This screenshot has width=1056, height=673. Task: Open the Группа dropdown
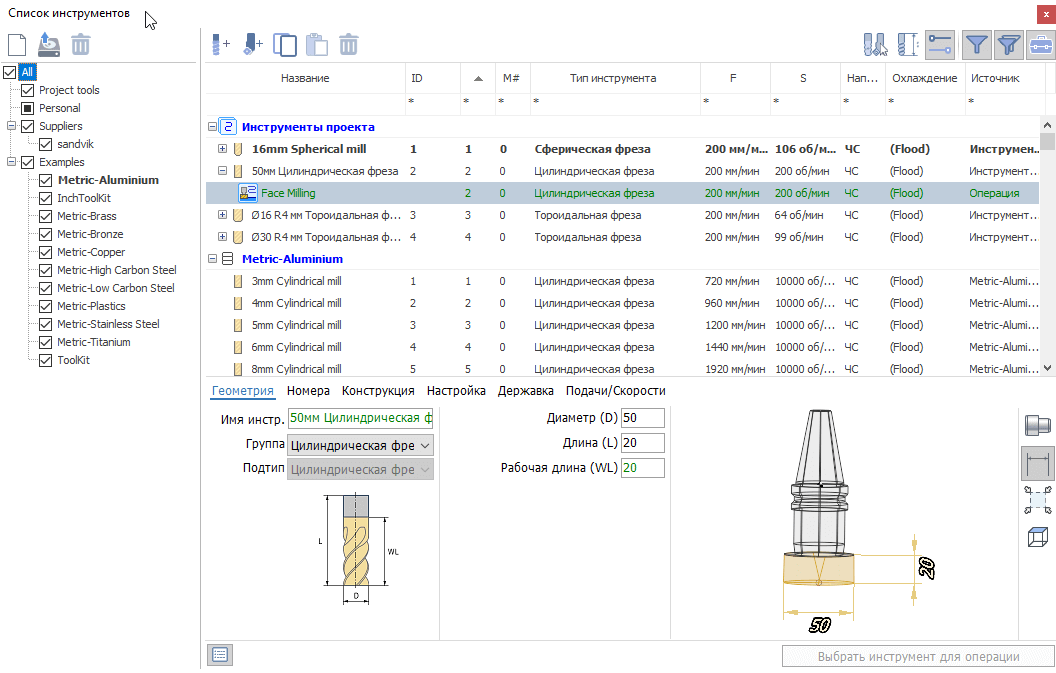(360, 445)
